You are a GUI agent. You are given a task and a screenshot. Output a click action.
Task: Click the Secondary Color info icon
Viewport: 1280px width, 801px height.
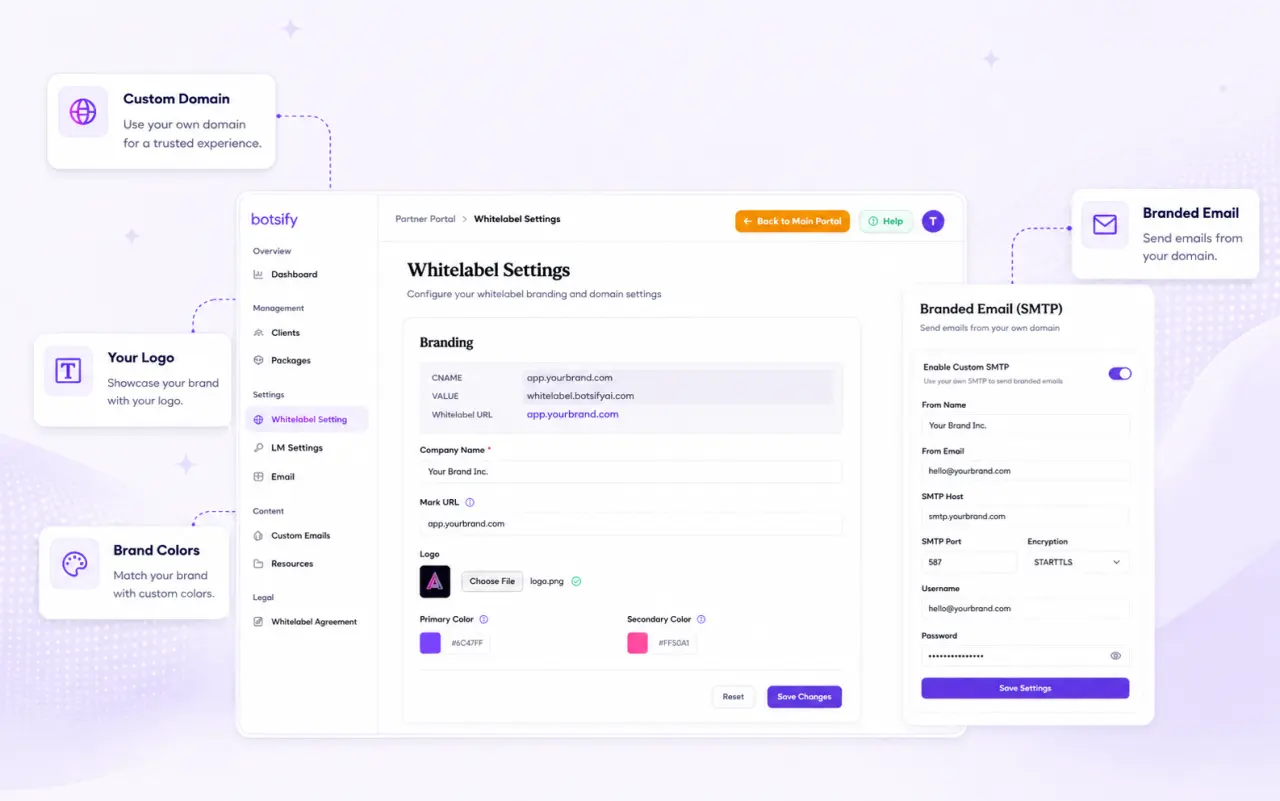(x=701, y=620)
